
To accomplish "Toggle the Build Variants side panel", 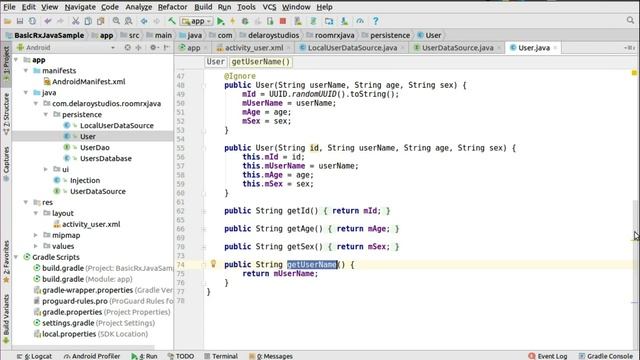I will (6, 319).
